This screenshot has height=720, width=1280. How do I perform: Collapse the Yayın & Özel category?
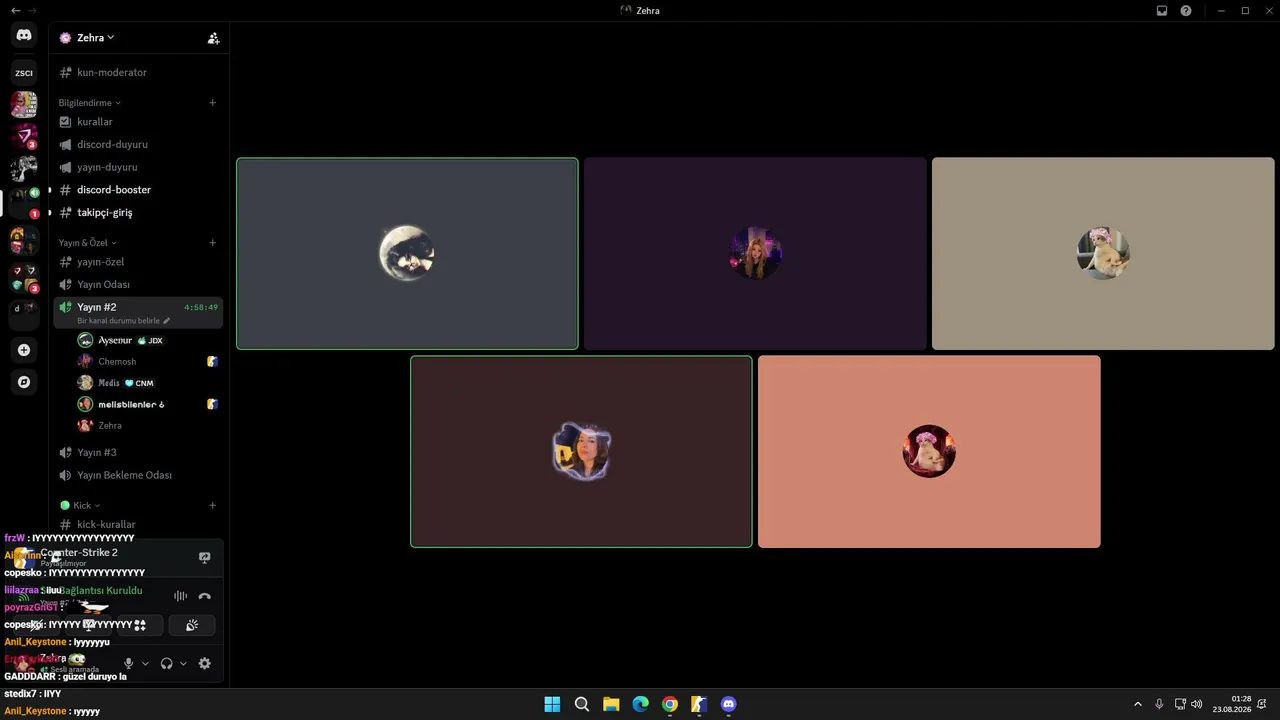point(87,243)
